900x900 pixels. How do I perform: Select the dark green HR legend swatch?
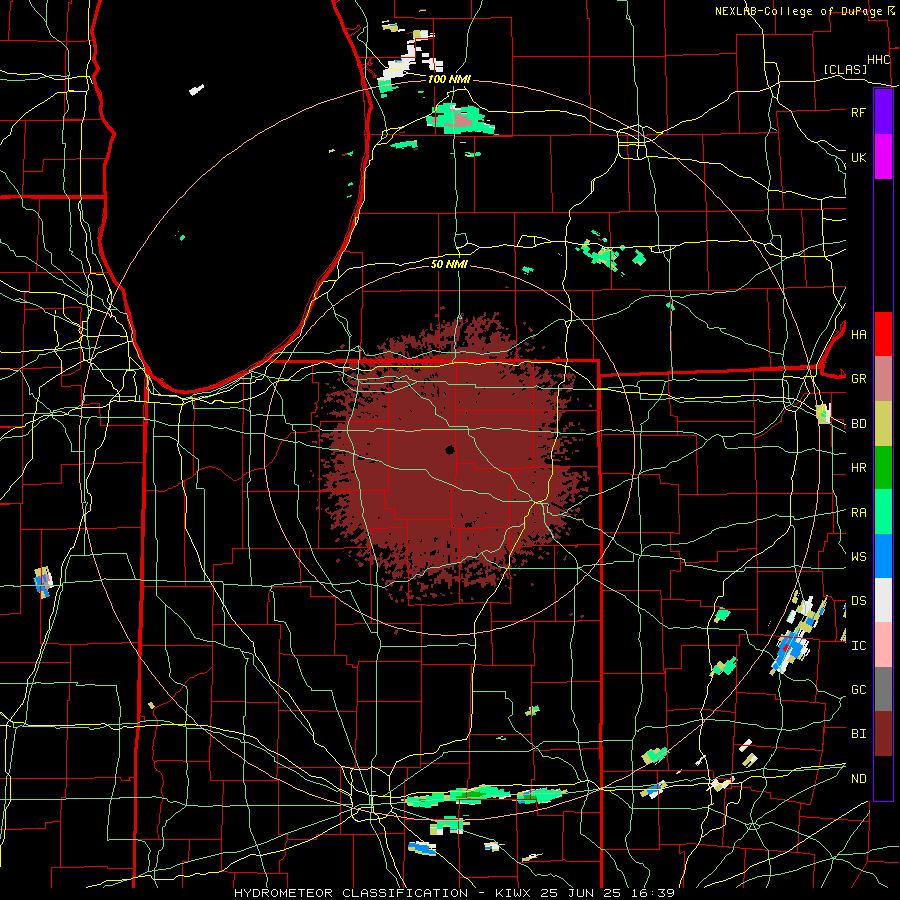pos(883,467)
